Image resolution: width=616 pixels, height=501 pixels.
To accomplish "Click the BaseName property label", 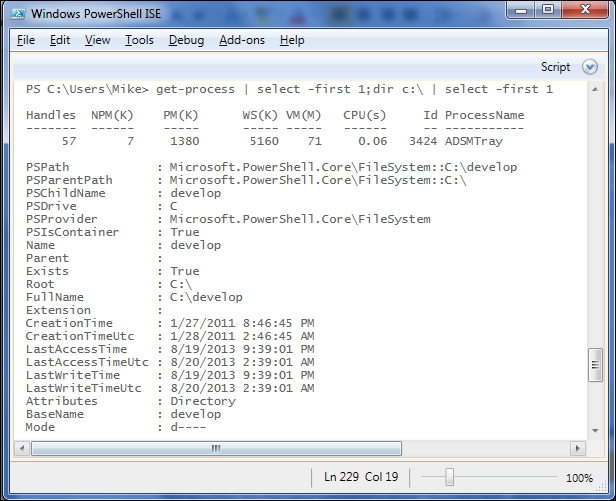I will click(55, 414).
